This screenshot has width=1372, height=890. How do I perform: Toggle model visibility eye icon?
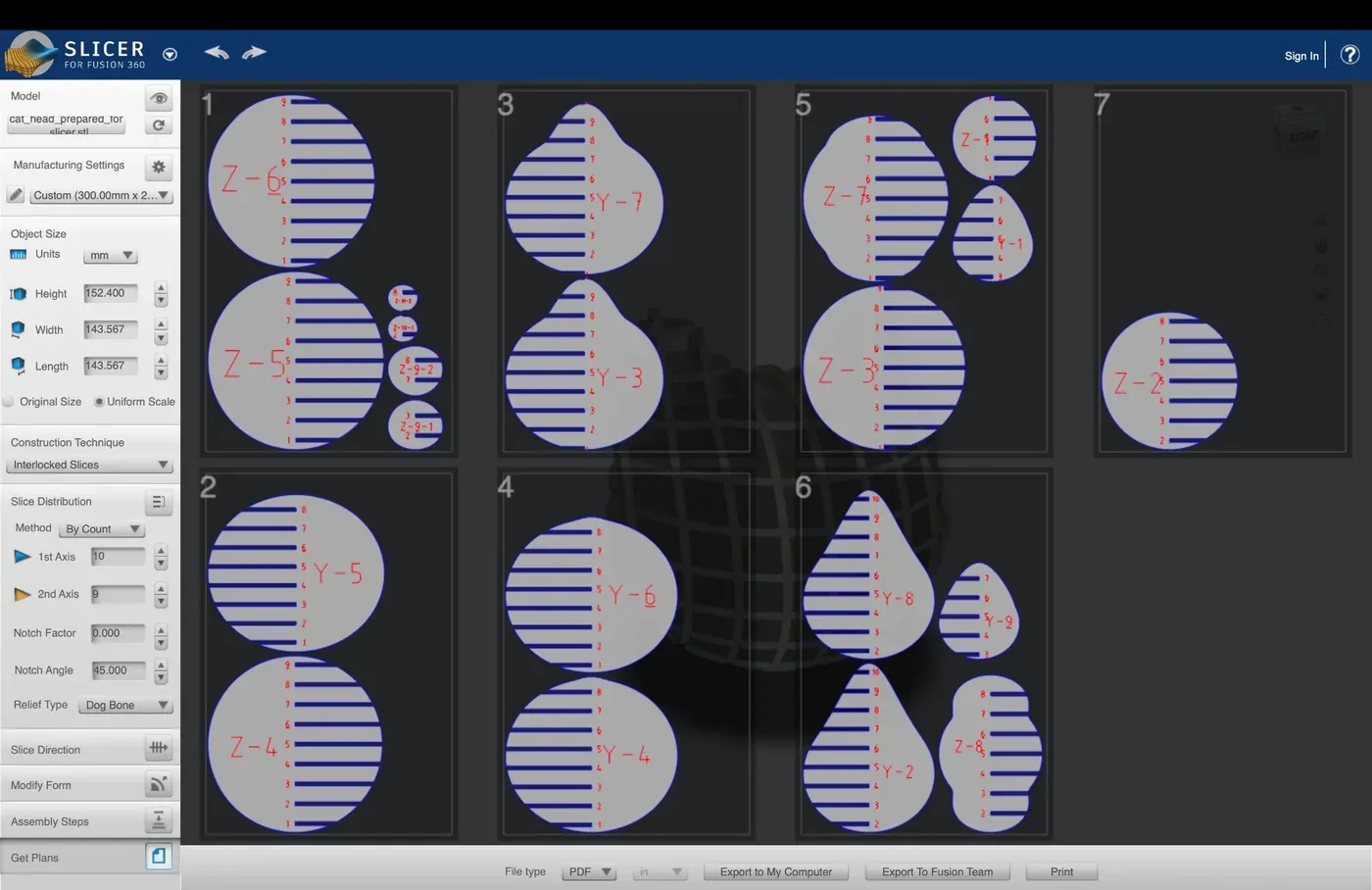tap(159, 98)
